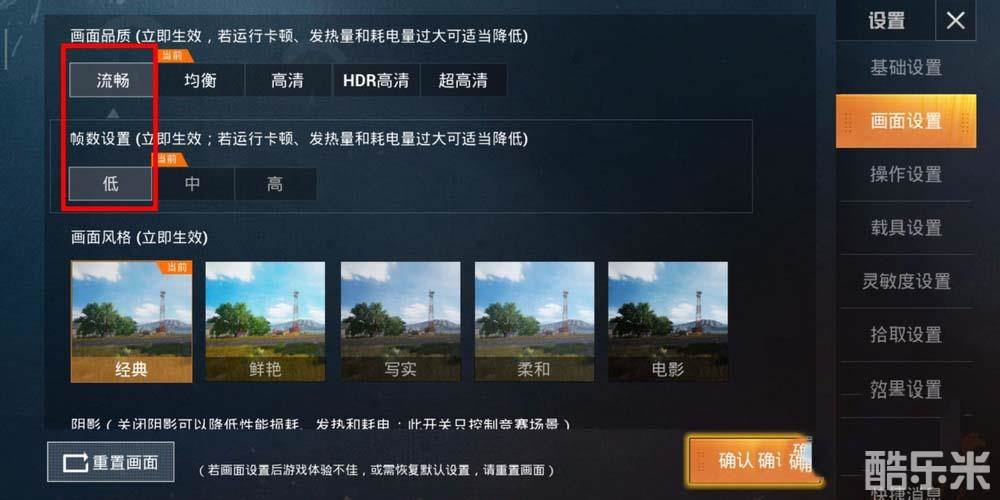Pick the 写实 style thumbnail

pyautogui.click(x=400, y=321)
